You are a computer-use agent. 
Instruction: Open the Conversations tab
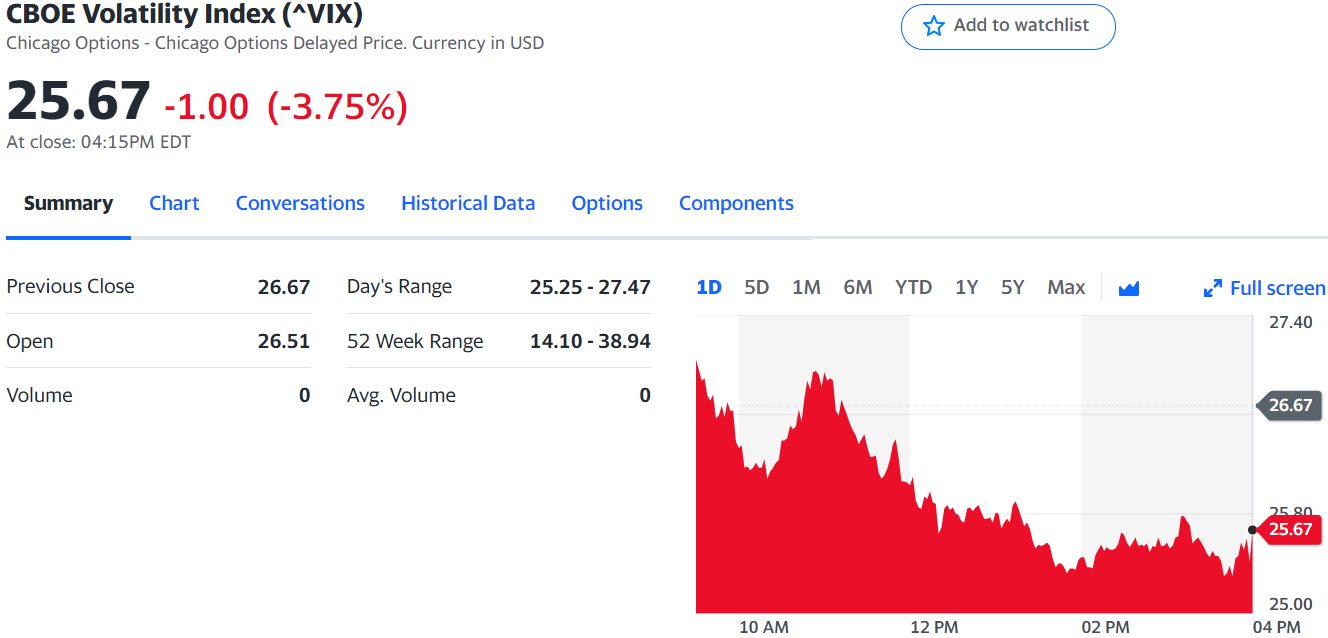point(300,203)
